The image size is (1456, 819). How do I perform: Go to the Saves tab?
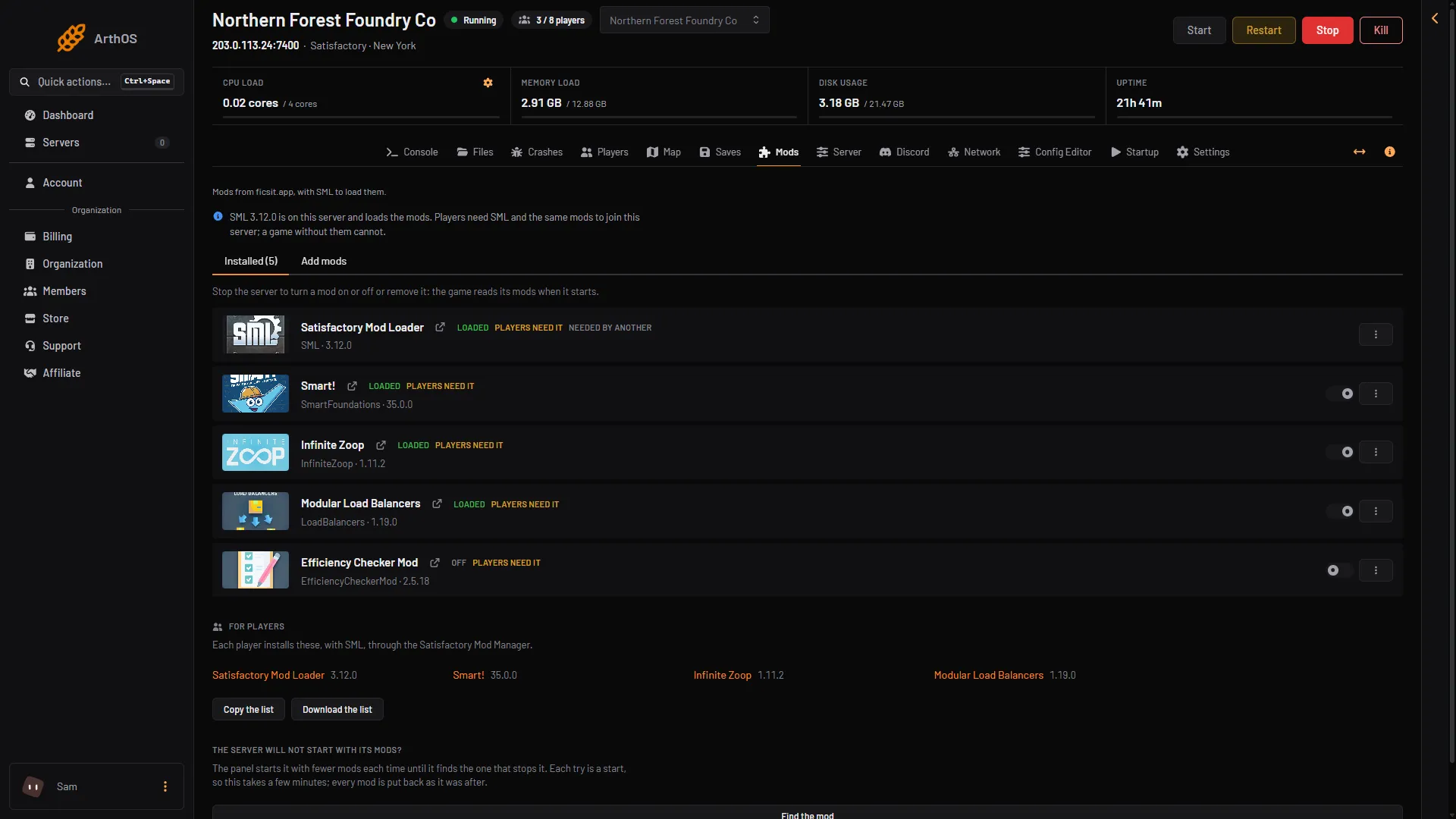(x=720, y=152)
